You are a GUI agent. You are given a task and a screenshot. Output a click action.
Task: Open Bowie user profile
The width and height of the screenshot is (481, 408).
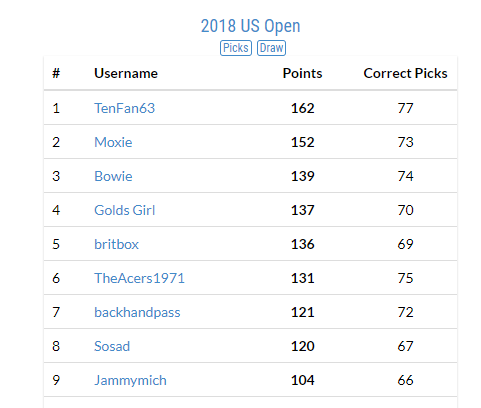pyautogui.click(x=113, y=176)
